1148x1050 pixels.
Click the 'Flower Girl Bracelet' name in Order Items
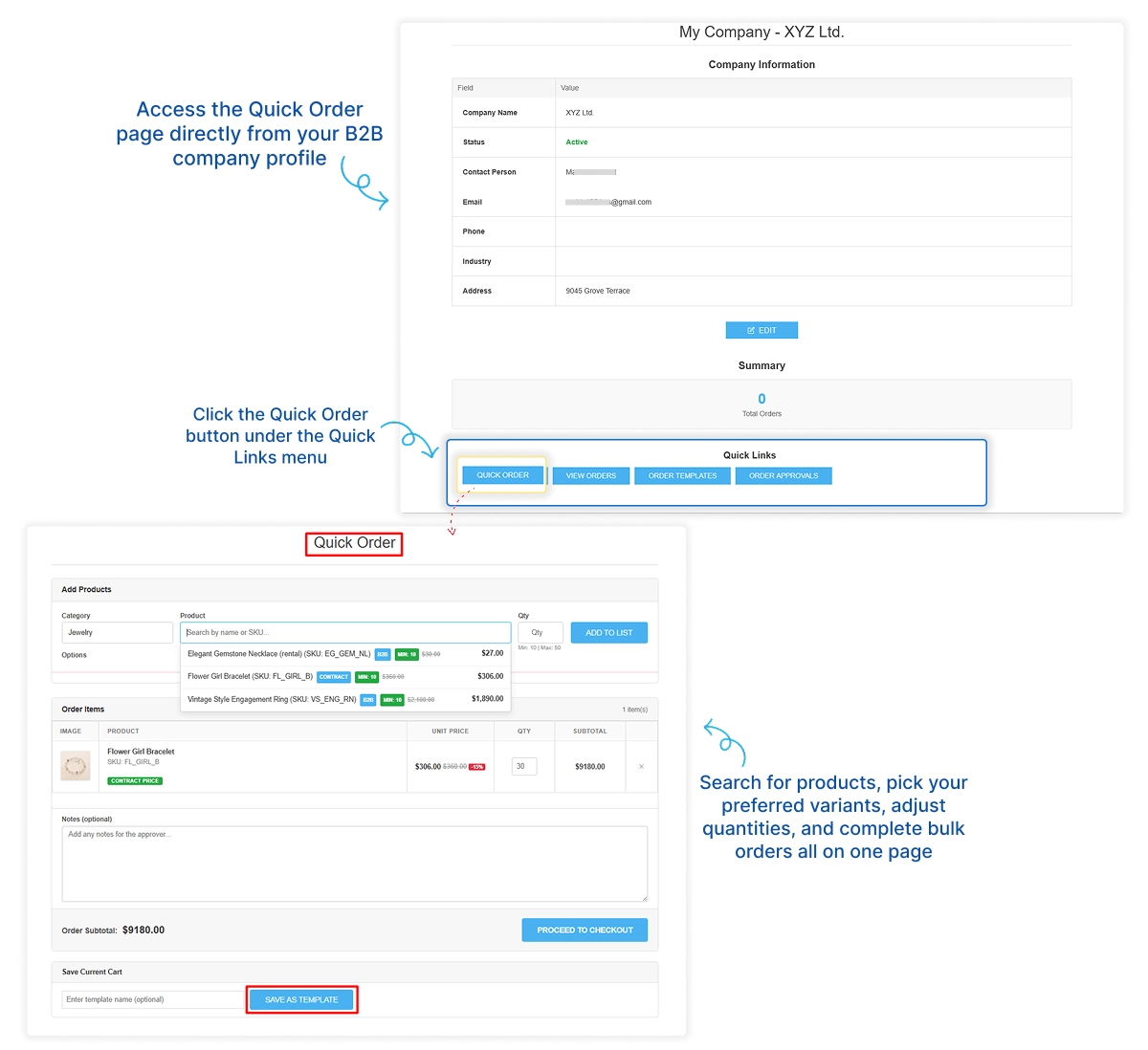(x=141, y=752)
